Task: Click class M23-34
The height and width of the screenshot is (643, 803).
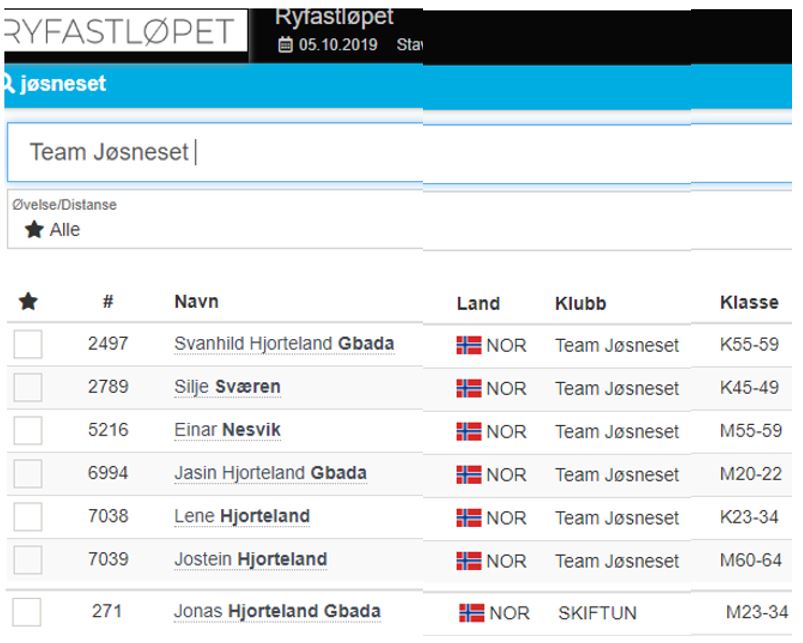Action: click(x=757, y=612)
